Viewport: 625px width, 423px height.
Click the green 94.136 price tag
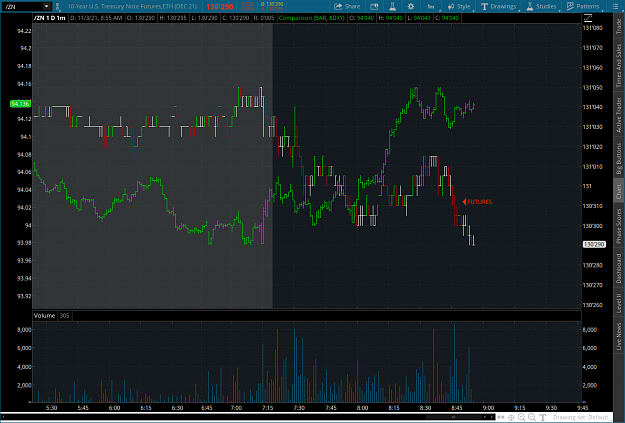tap(20, 104)
